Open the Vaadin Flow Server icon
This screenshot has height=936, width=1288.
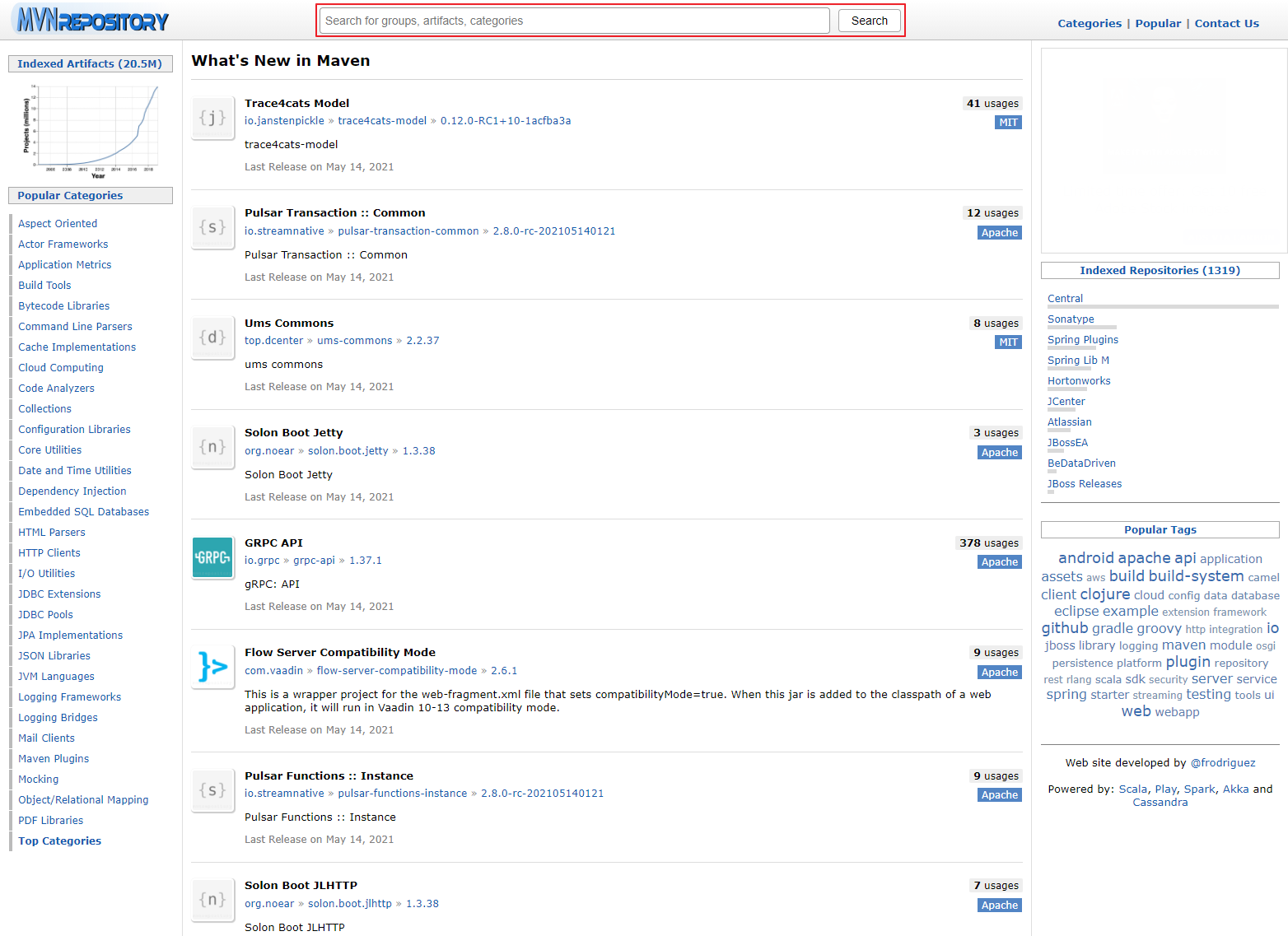(x=212, y=668)
